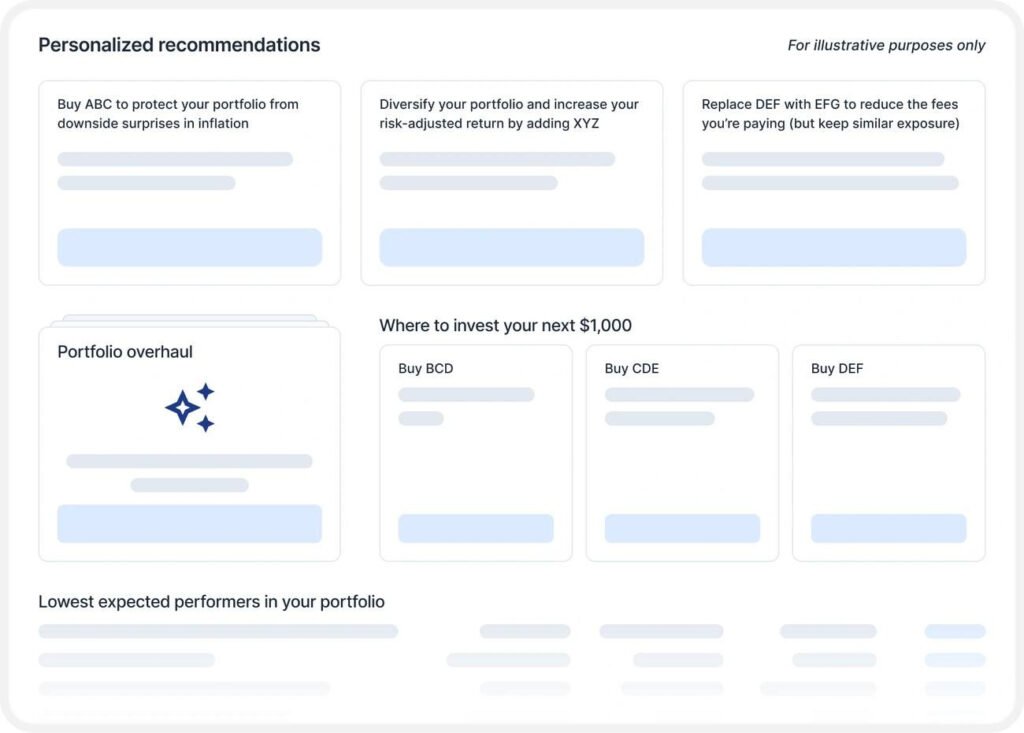Open the Replace DEF with EFG recommendation text
The image size is (1024, 733).
point(831,113)
